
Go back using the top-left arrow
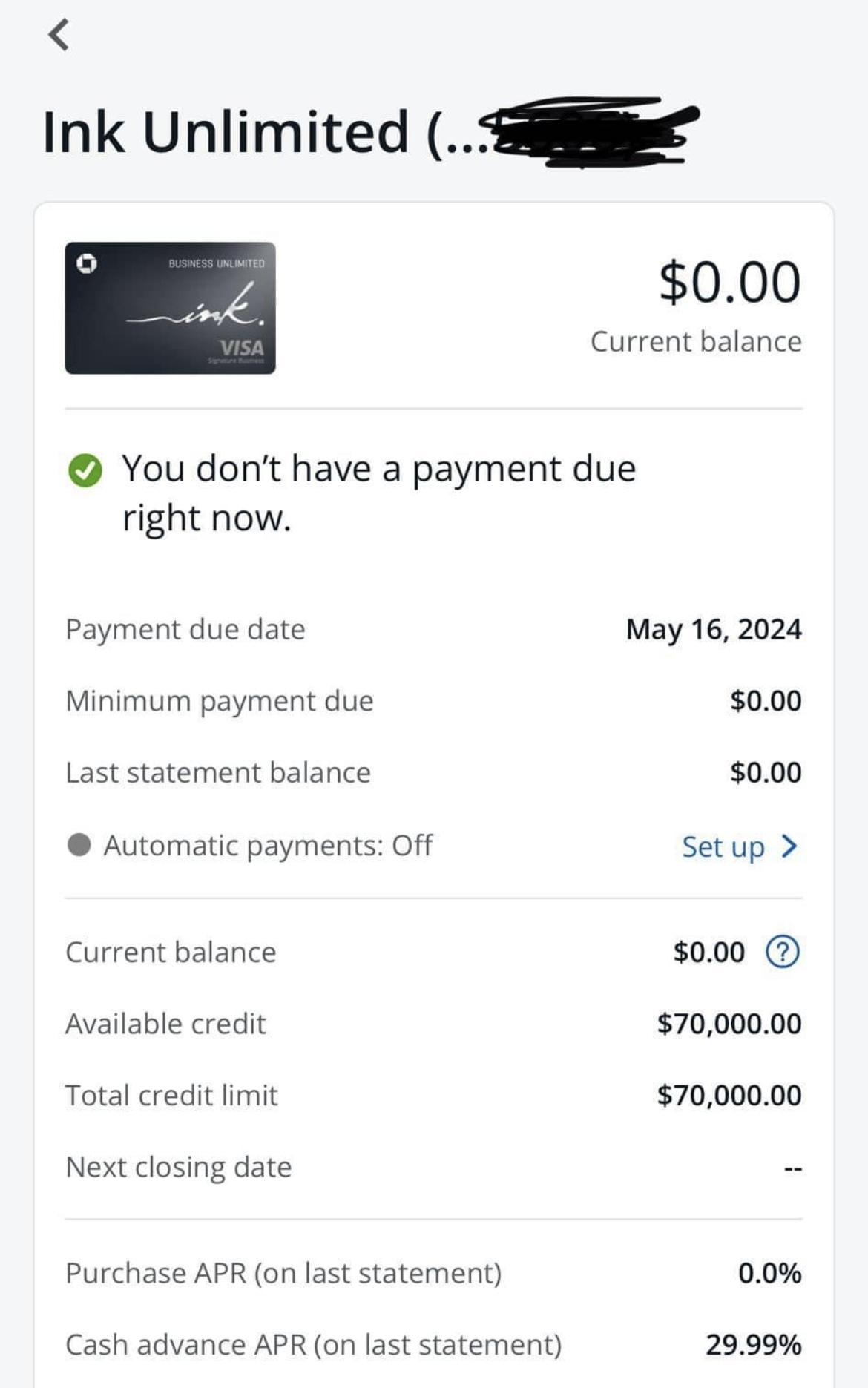(x=59, y=35)
